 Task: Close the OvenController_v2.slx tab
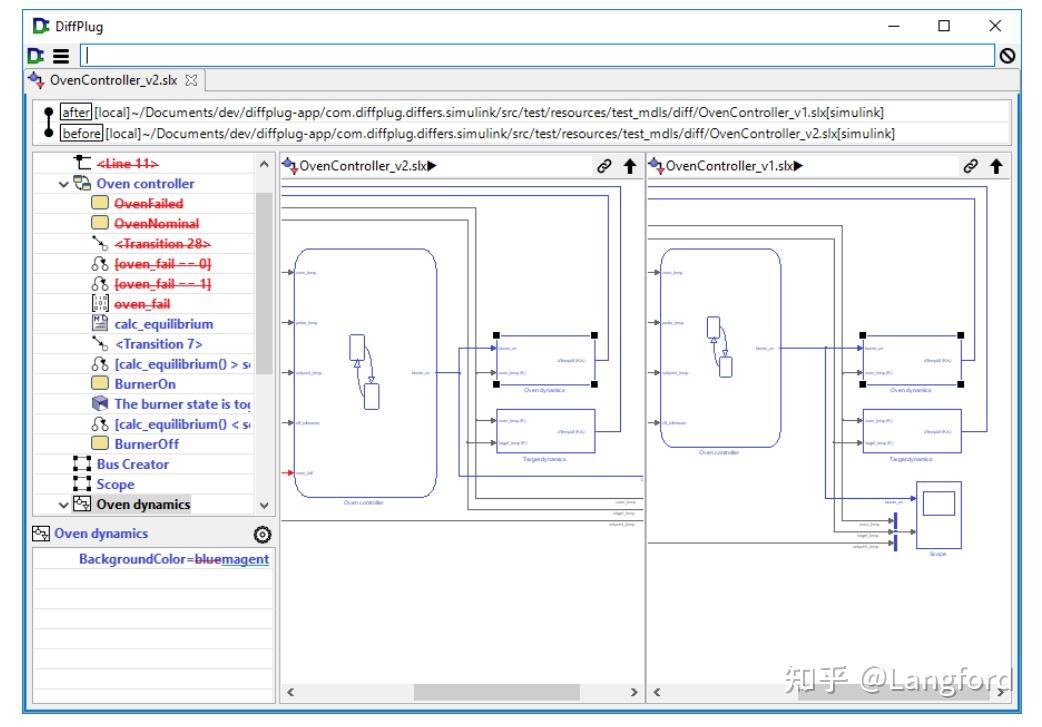[x=191, y=80]
